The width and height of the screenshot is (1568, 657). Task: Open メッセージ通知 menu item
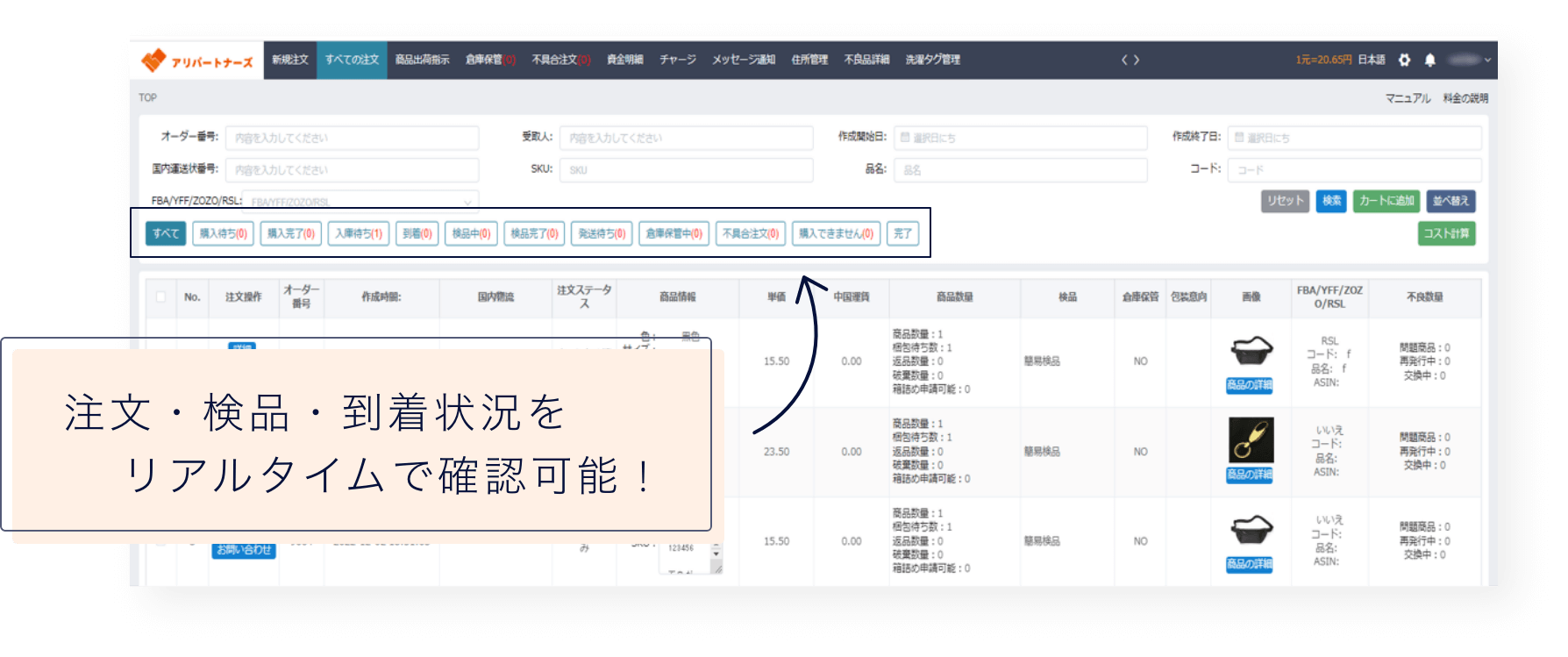[744, 60]
